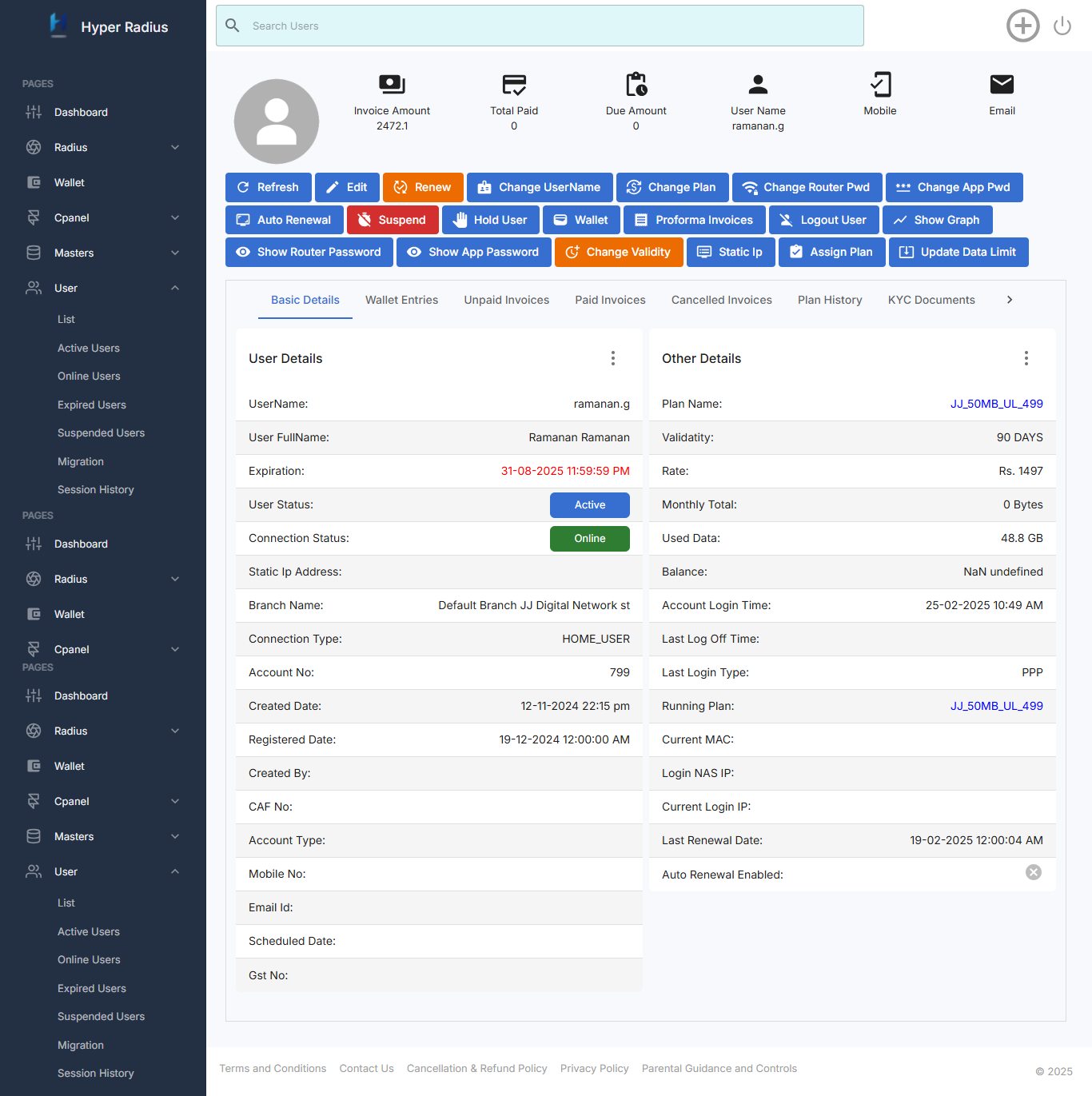Open the Unpaid Invoices tab
This screenshot has width=1092, height=1096.
(x=507, y=300)
